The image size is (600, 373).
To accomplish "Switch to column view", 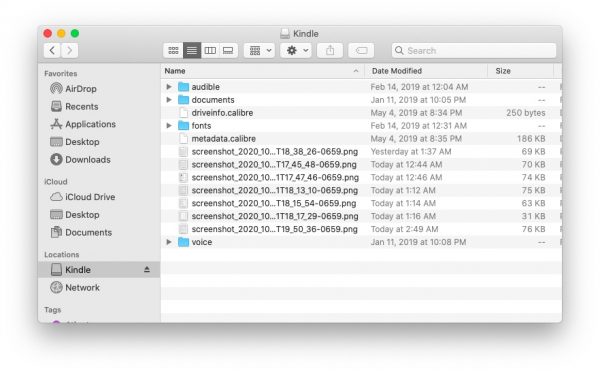I will click(x=210, y=50).
